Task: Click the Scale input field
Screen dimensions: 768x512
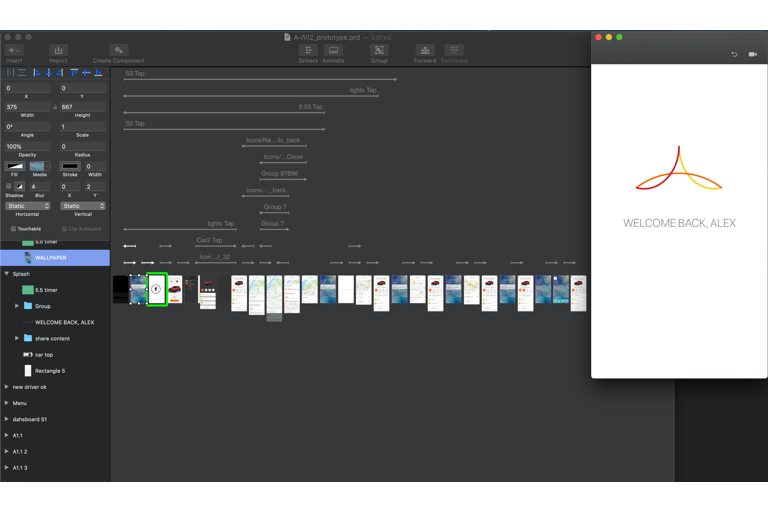Action: (83, 127)
